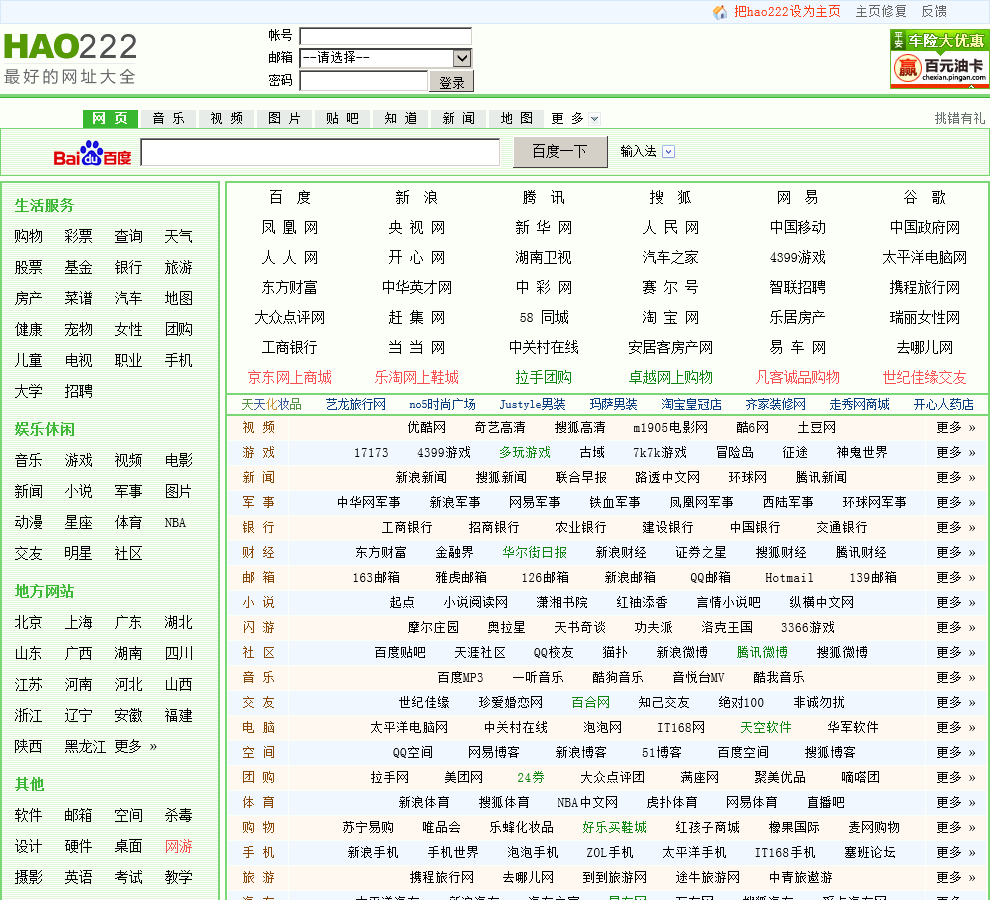Click the 登录 login button
This screenshot has width=990, height=900.
pyautogui.click(x=451, y=82)
